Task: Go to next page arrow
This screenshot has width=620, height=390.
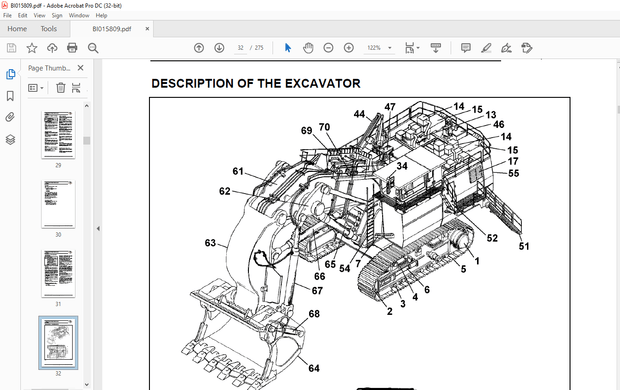Action: [219, 48]
